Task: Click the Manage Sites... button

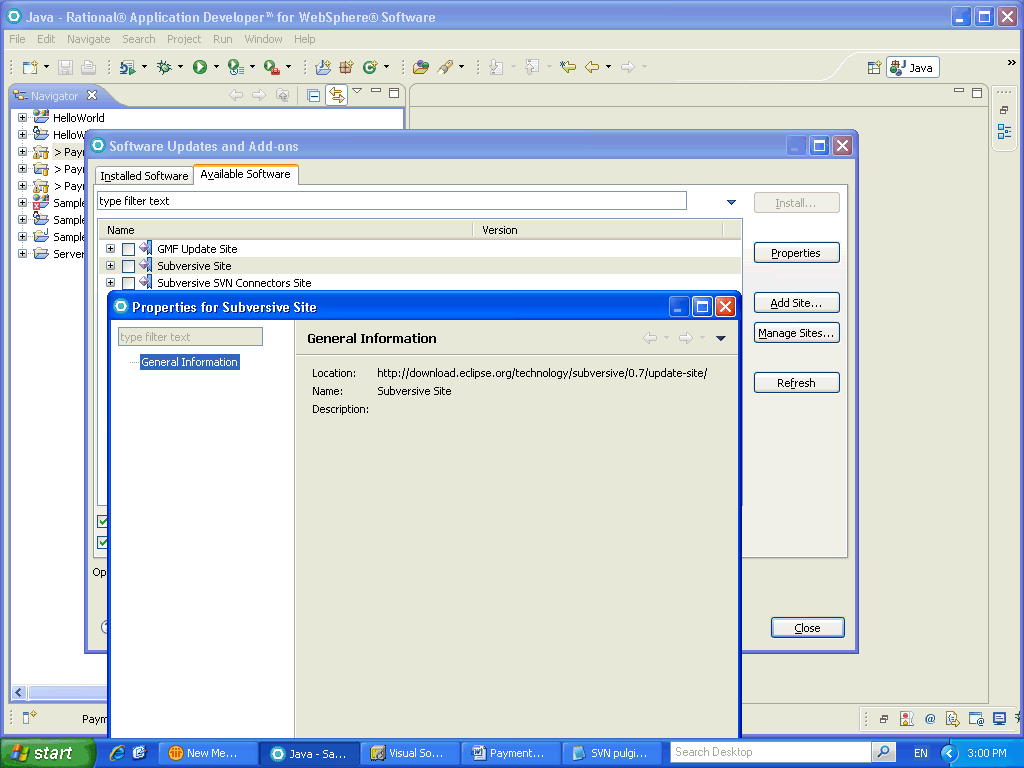Action: 796,333
